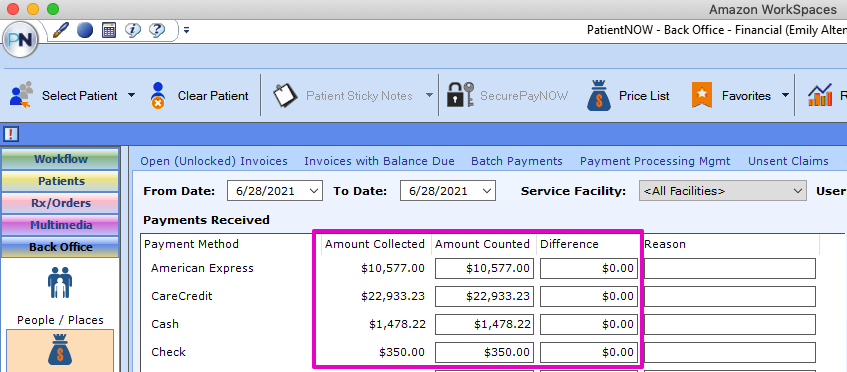
Task: Open Invoices with Balance Due tab
Action: [379, 161]
